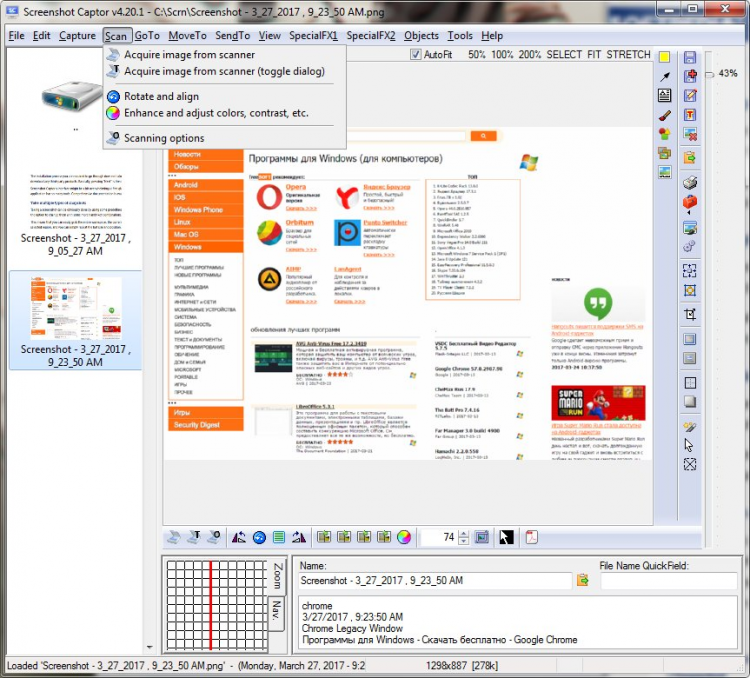Click the comment text box containing chrome
The width and height of the screenshot is (750, 678).
pos(517,622)
